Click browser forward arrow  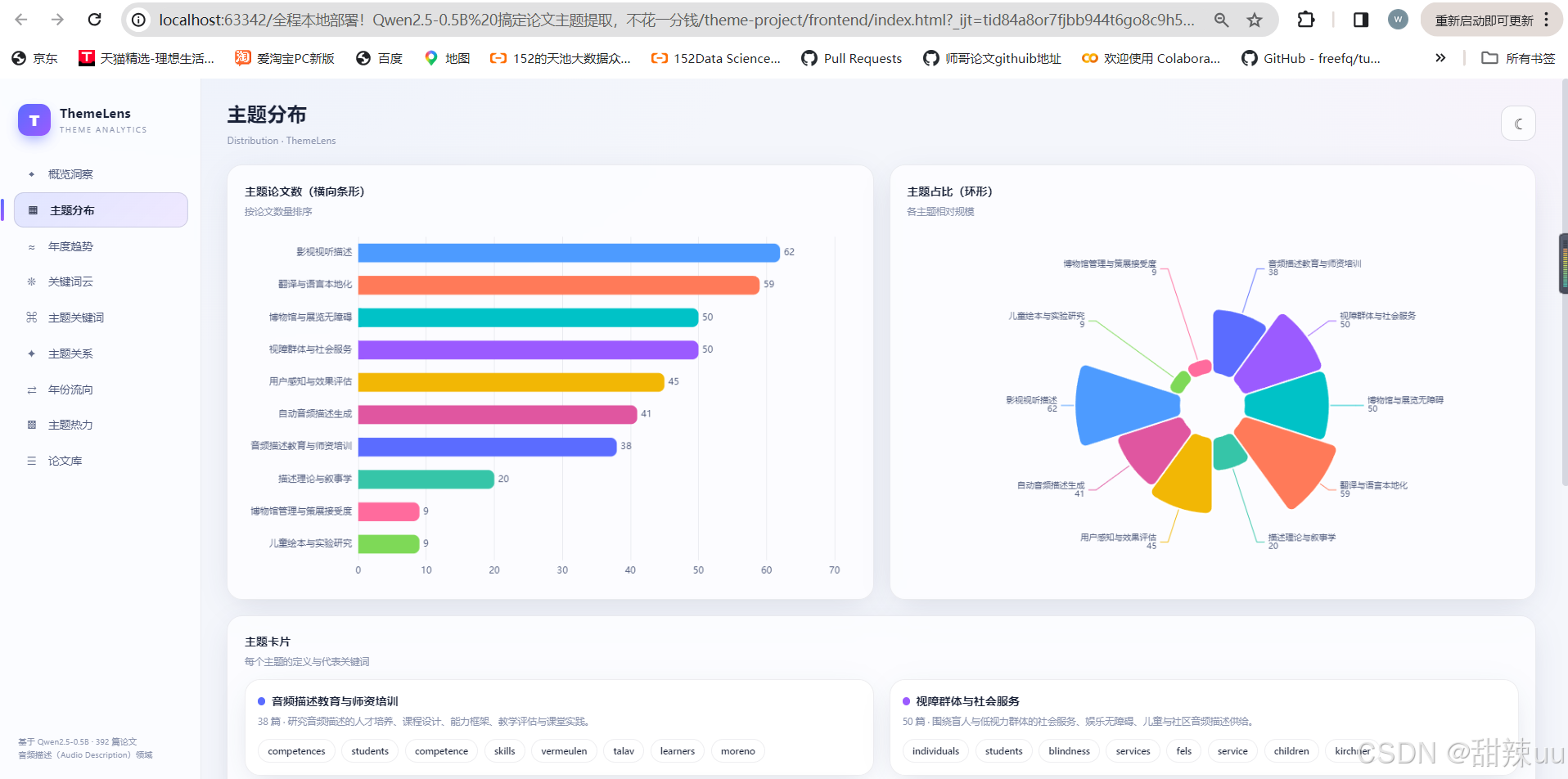(57, 20)
